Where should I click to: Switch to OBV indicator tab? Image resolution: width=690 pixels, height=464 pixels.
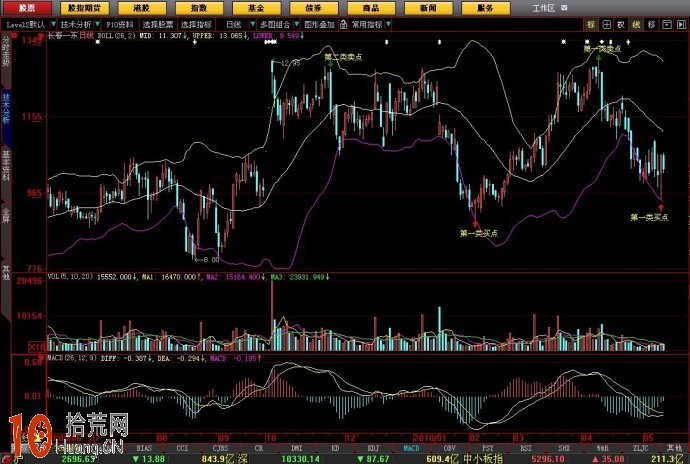(449, 448)
